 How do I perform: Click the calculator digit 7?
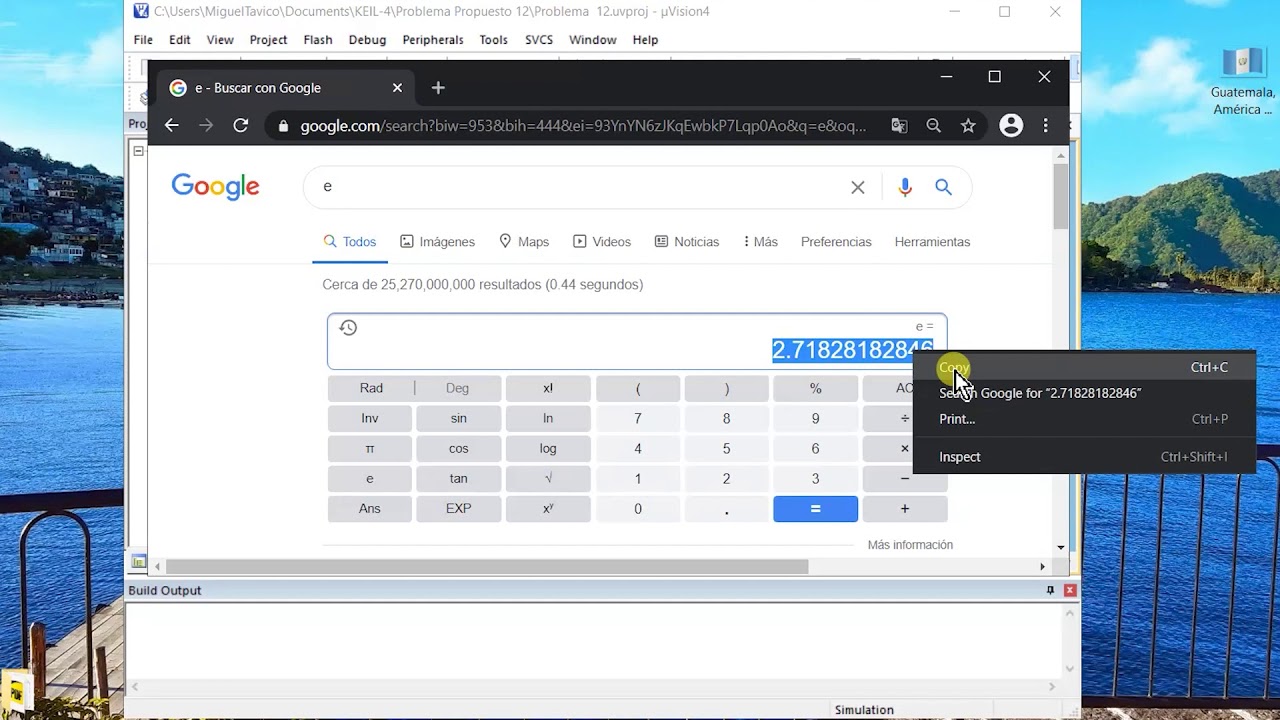tap(638, 418)
